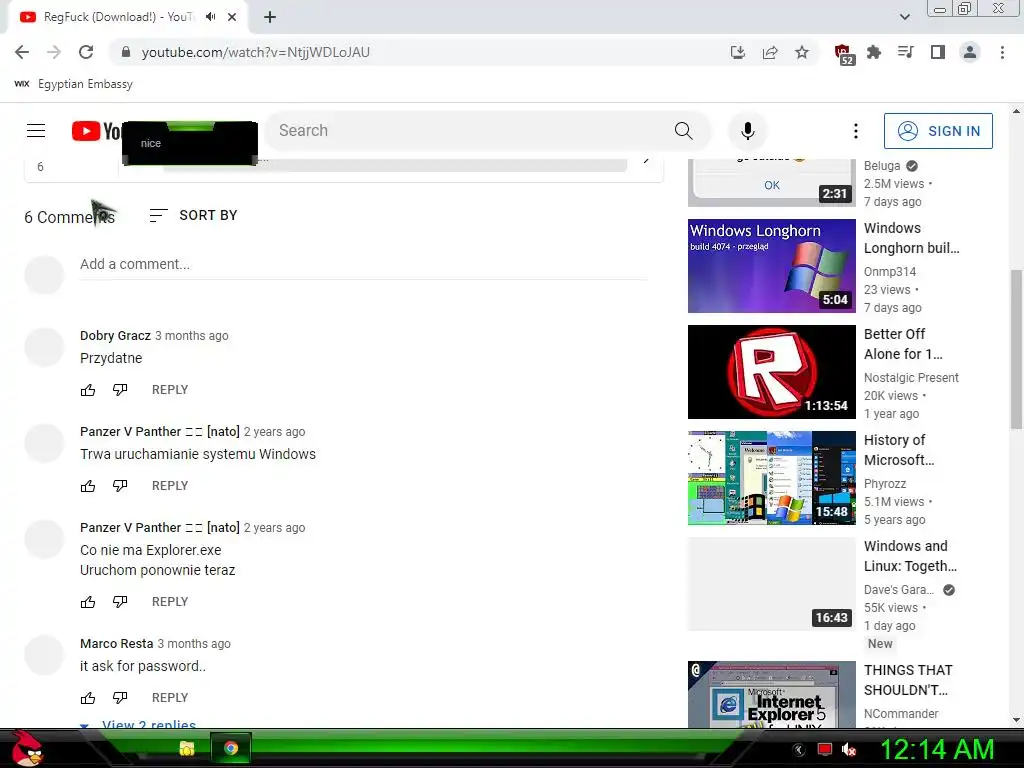This screenshot has width=1024, height=768.
Task: Like Marco Resta's comment
Action: [x=88, y=698]
